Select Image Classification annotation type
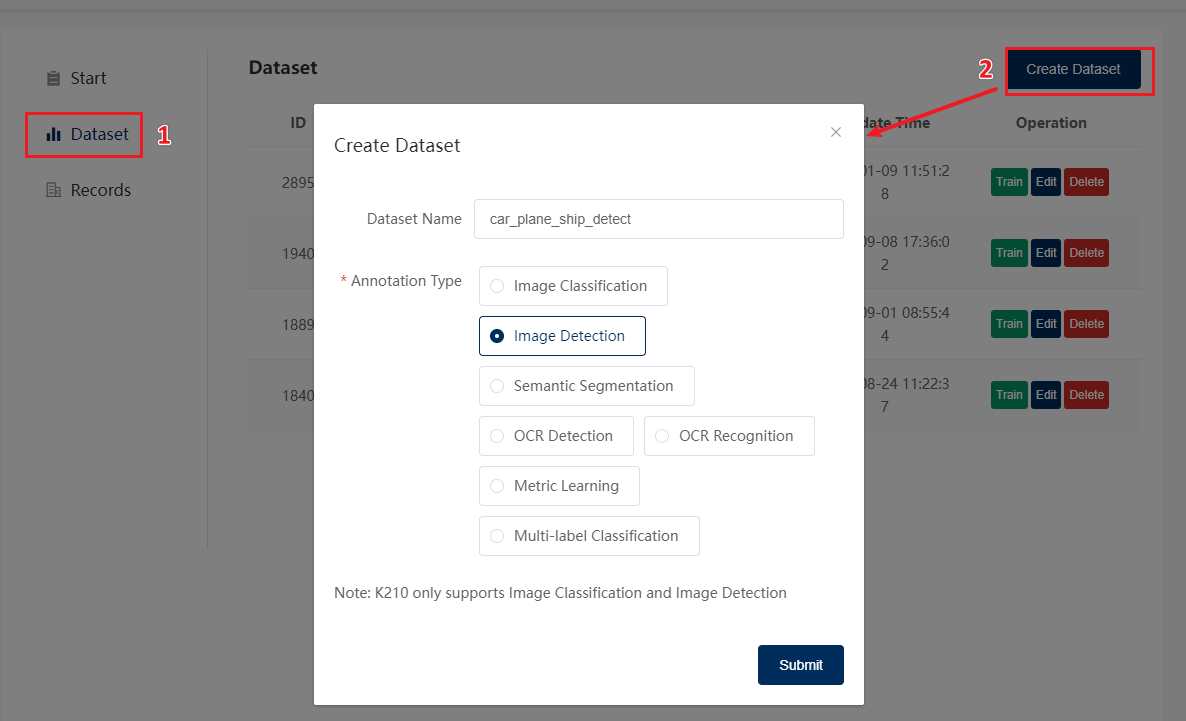The height and width of the screenshot is (721, 1186). click(x=573, y=286)
